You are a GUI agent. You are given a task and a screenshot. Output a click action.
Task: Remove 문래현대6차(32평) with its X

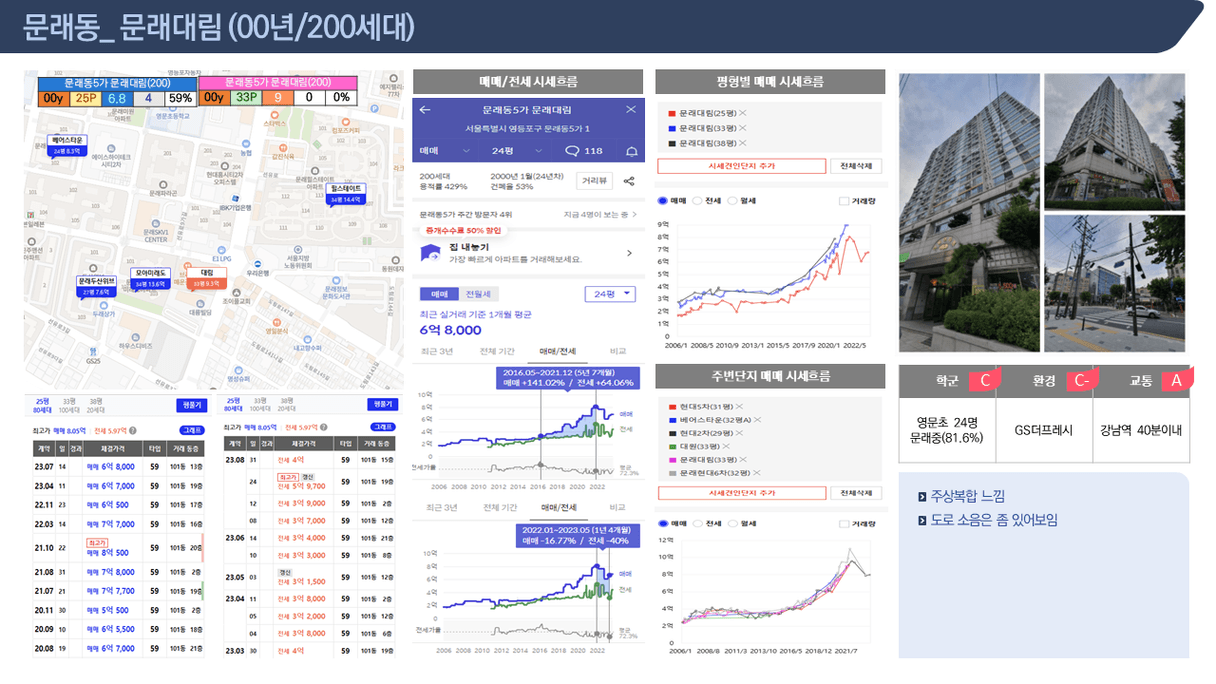[757, 471]
